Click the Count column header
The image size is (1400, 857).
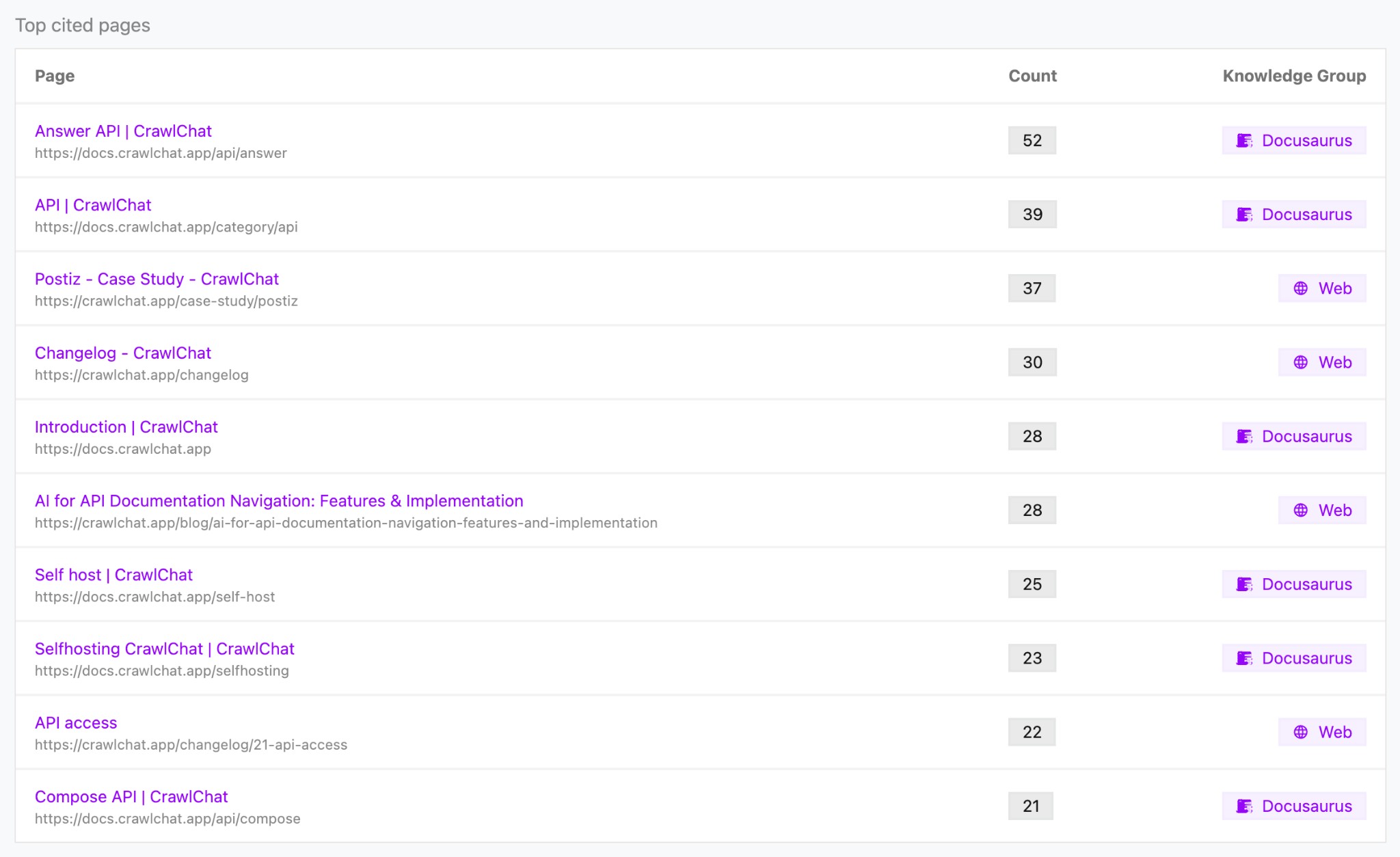point(1032,76)
